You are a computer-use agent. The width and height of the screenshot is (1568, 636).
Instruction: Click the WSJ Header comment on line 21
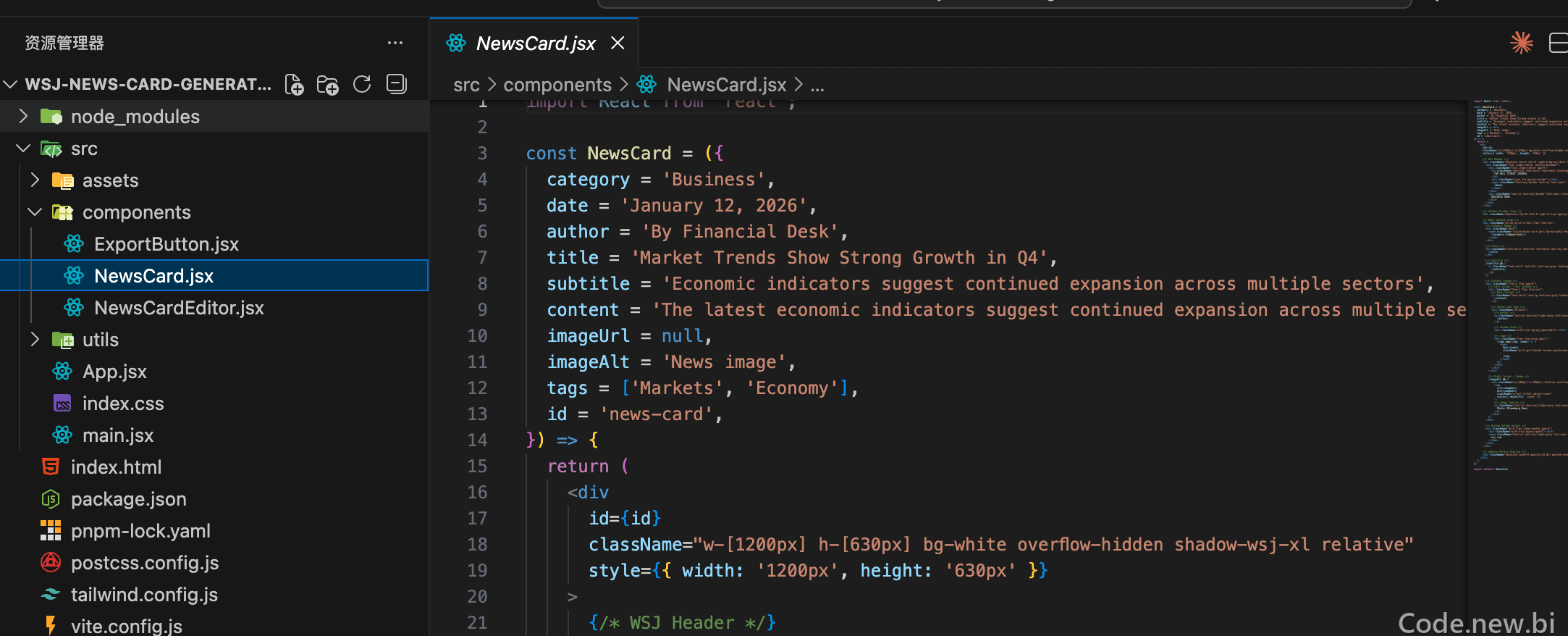(x=682, y=622)
